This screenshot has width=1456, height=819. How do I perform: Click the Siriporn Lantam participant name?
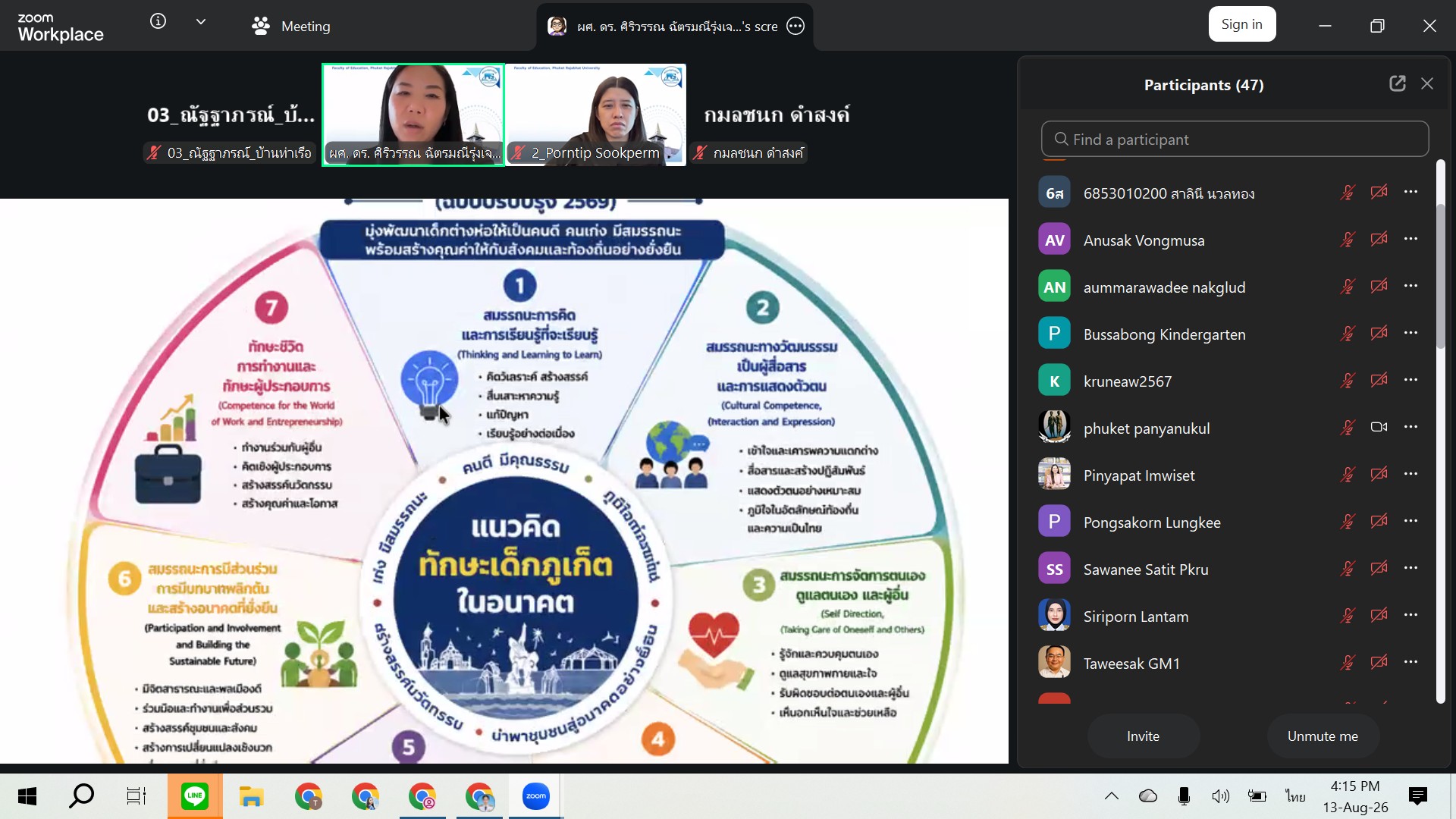pos(1136,617)
